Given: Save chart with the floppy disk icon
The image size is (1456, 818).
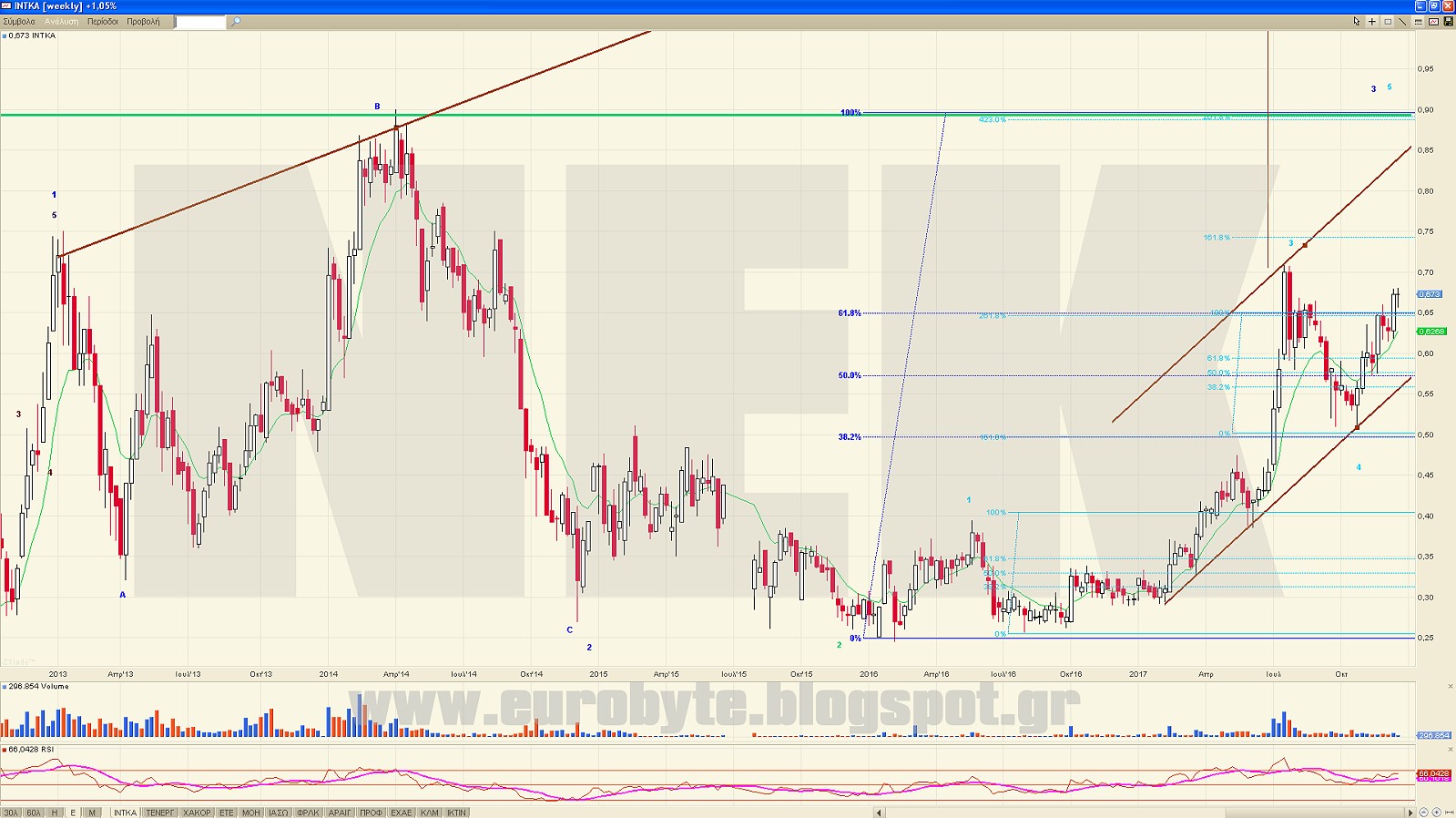Looking at the screenshot, I should coord(1449,21).
